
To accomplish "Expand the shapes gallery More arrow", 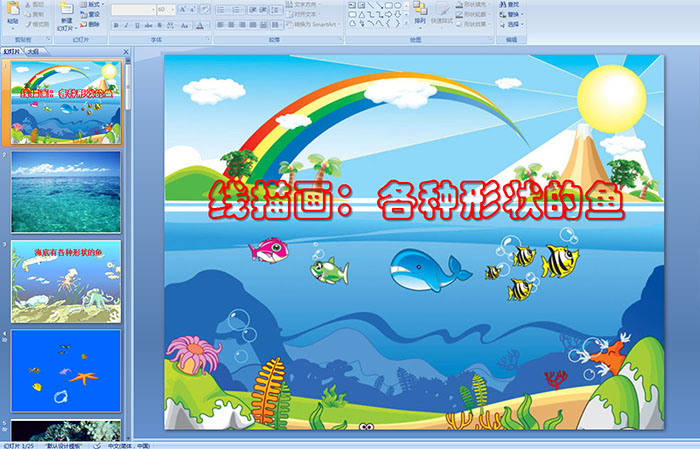I will tap(406, 24).
